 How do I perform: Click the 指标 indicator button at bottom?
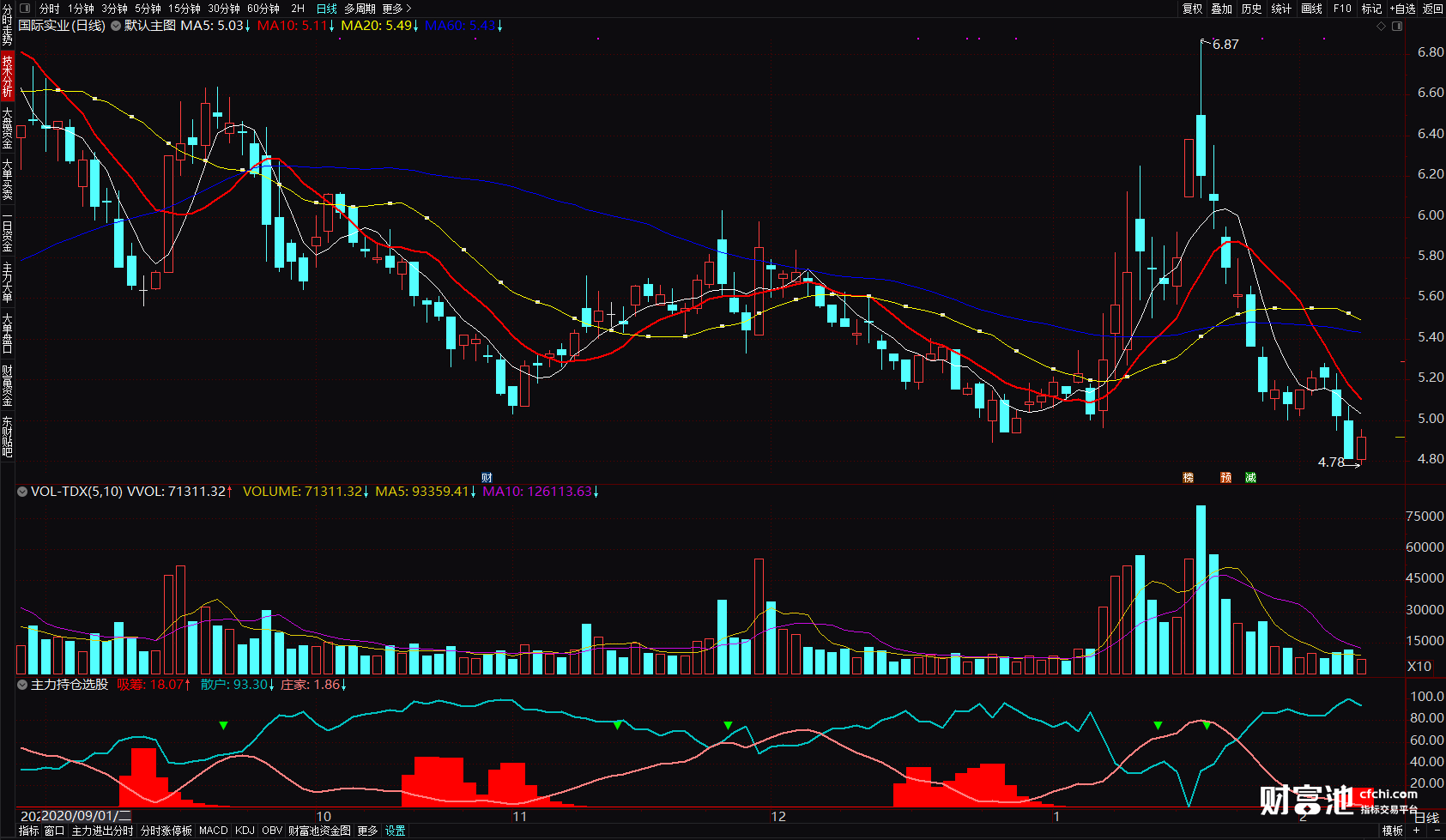pos(28,831)
